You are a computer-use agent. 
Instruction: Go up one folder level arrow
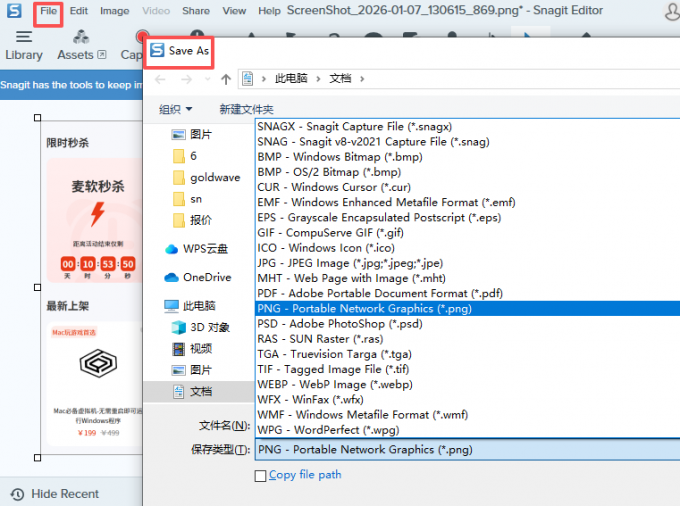[x=226, y=79]
